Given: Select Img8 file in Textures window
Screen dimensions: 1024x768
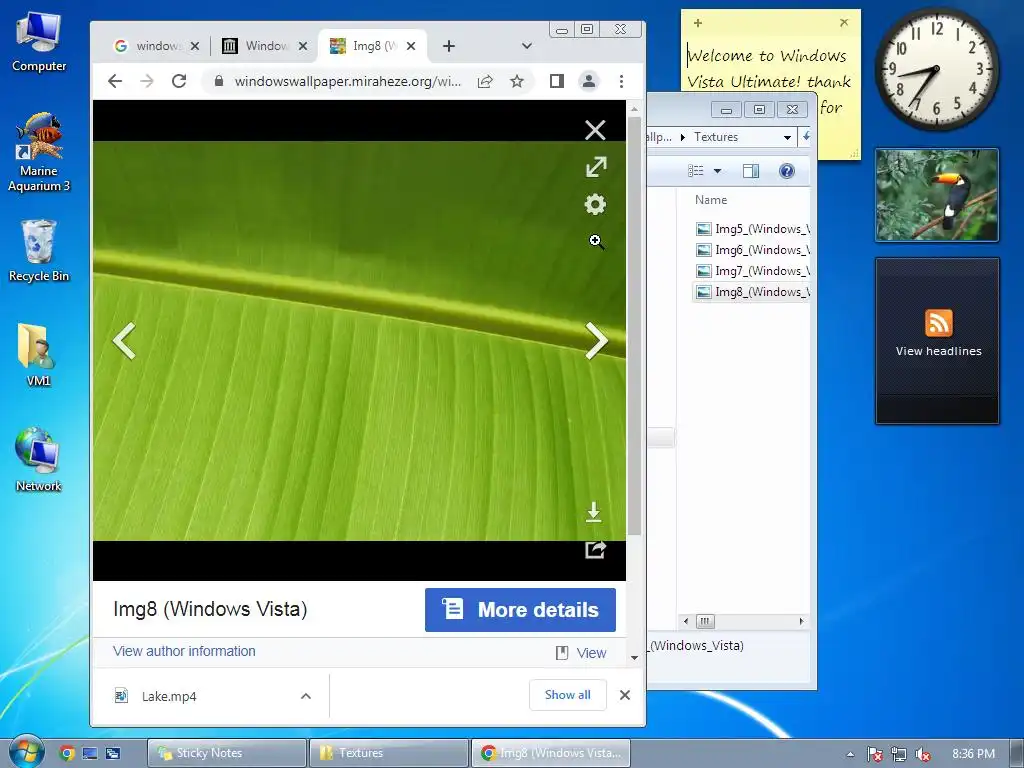Looking at the screenshot, I should [753, 291].
